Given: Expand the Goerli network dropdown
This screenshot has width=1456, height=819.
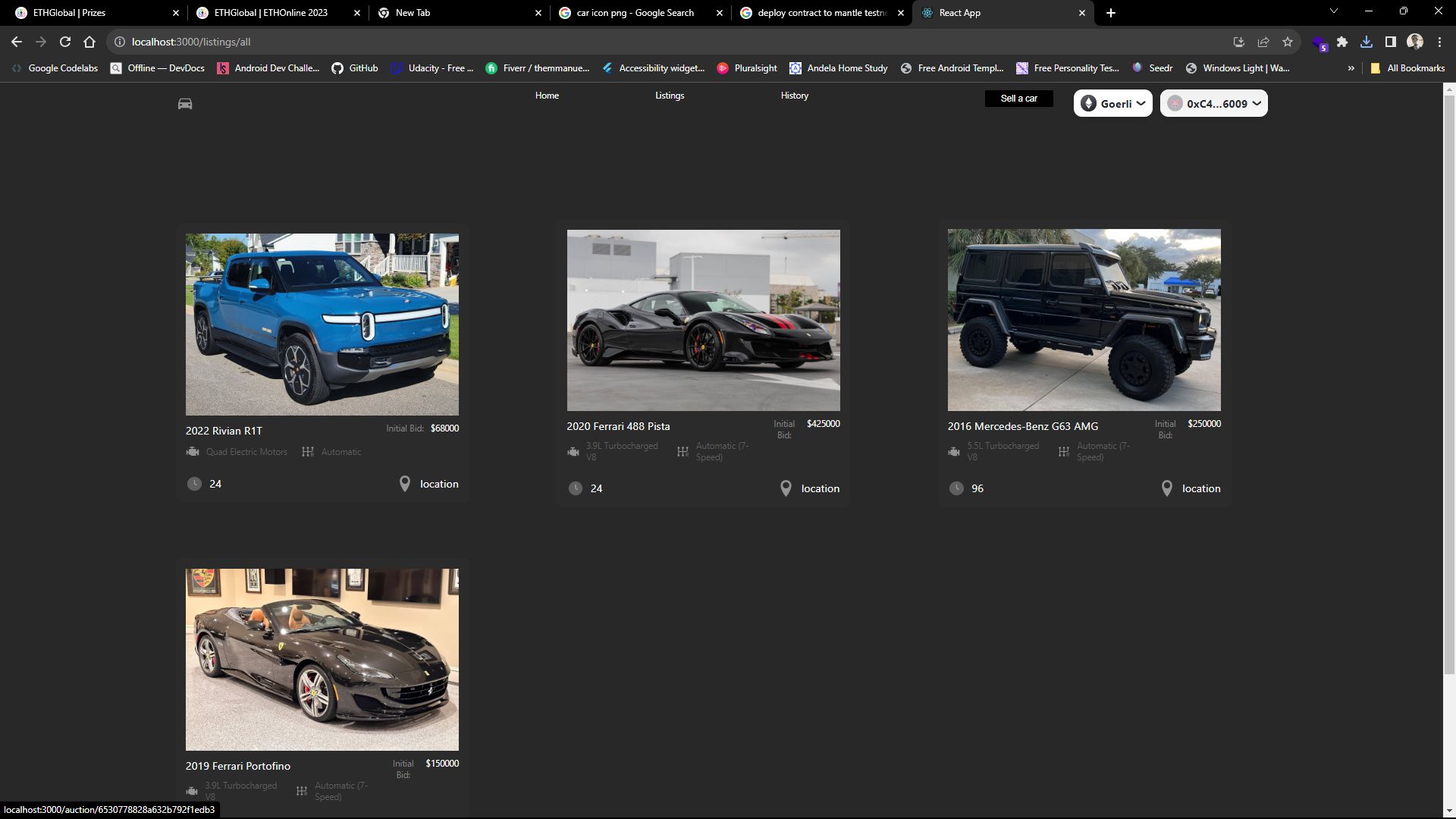Looking at the screenshot, I should click(1112, 103).
